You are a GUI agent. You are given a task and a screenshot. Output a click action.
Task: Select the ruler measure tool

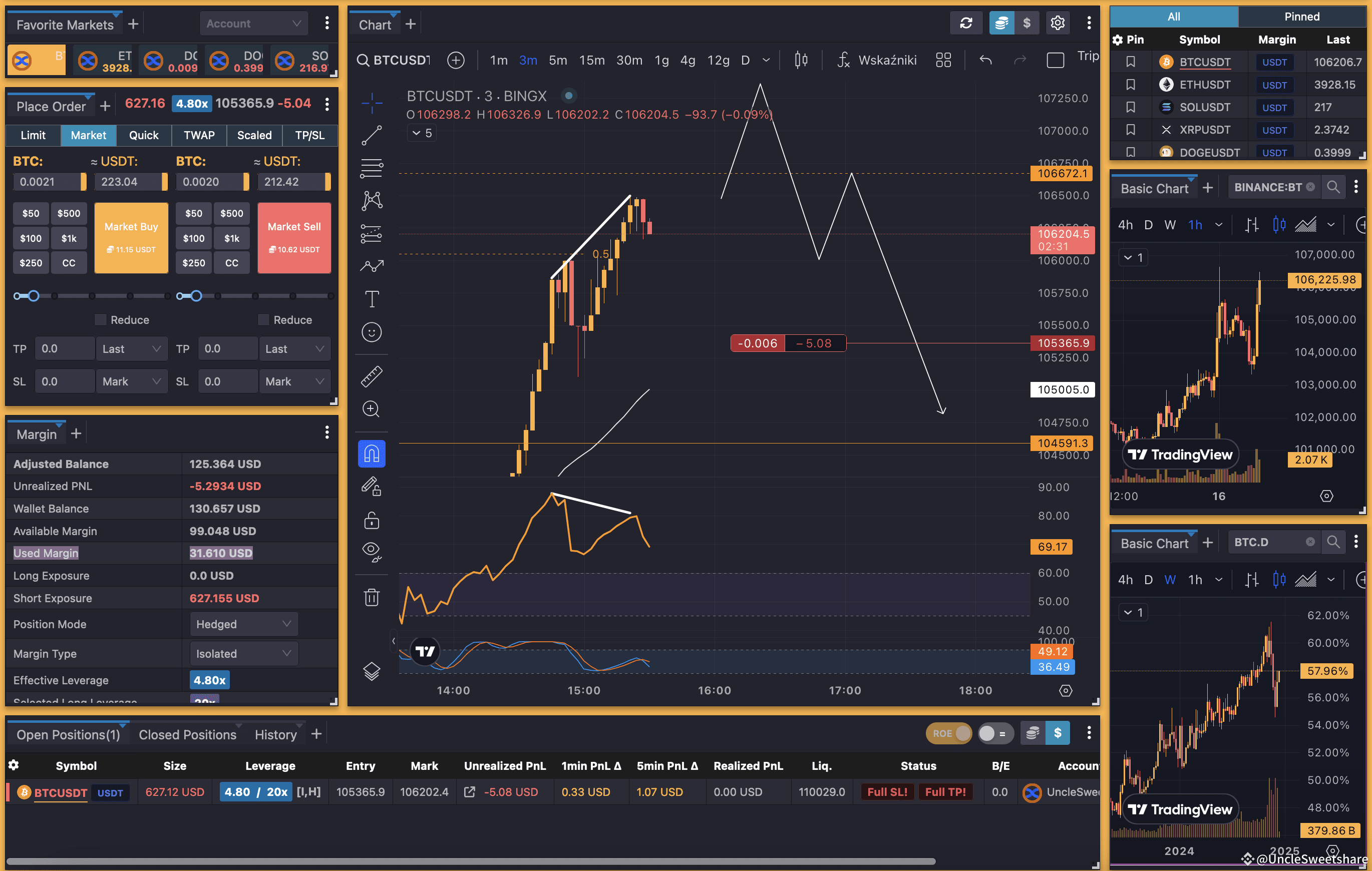[372, 376]
